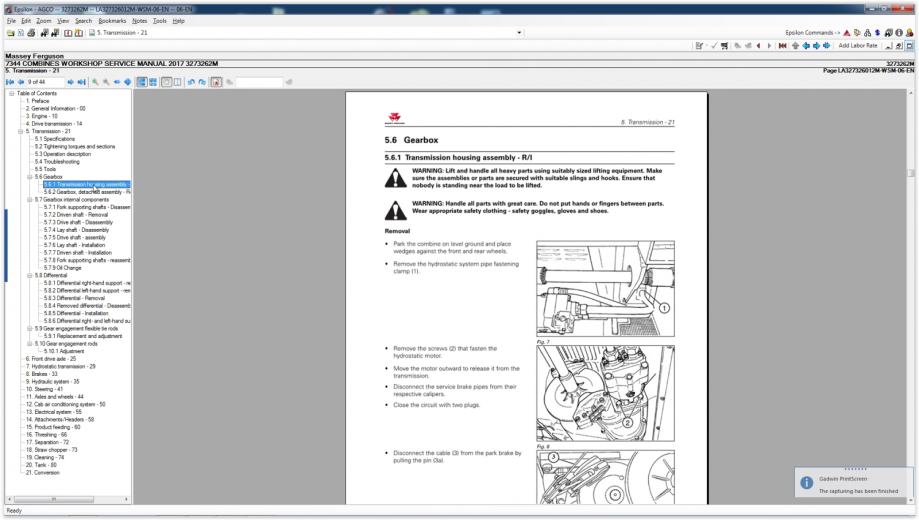Toggle the thumbnail grid layout view
Image resolution: width=919 pixels, height=520 pixels.
pos(153,82)
